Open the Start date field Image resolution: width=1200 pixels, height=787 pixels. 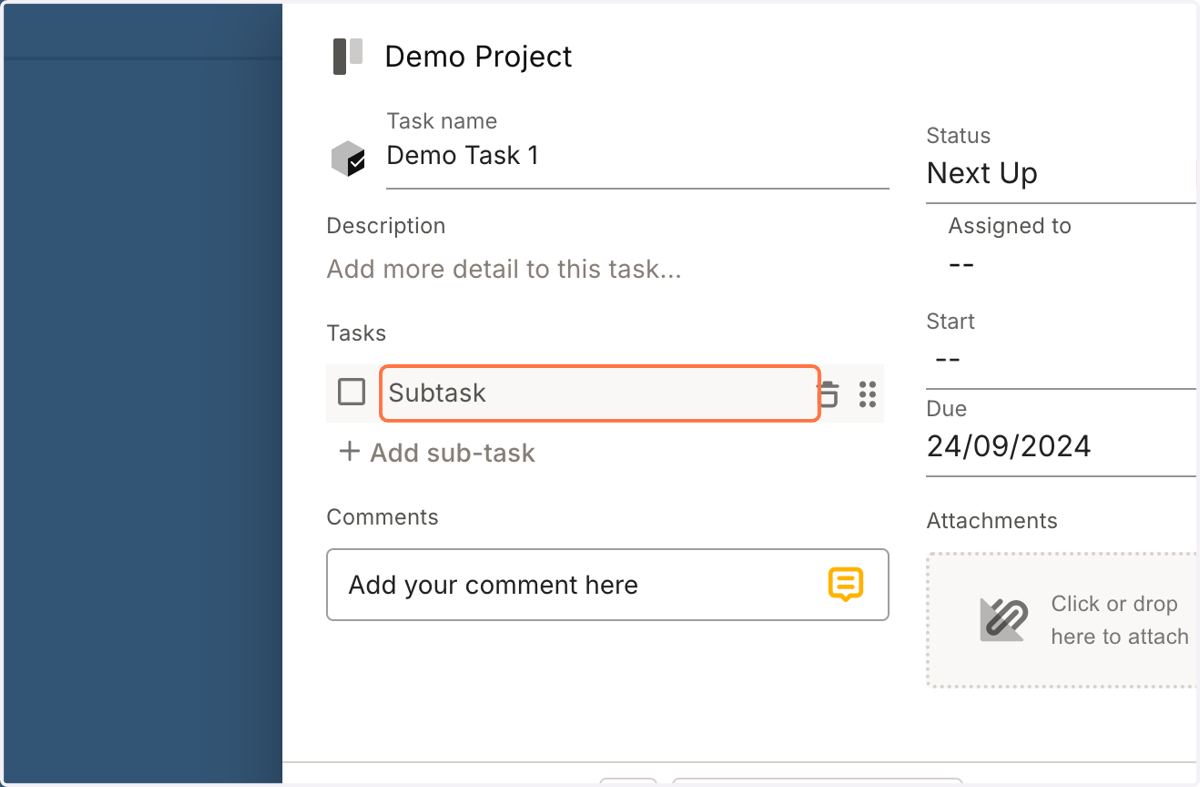(1061, 359)
